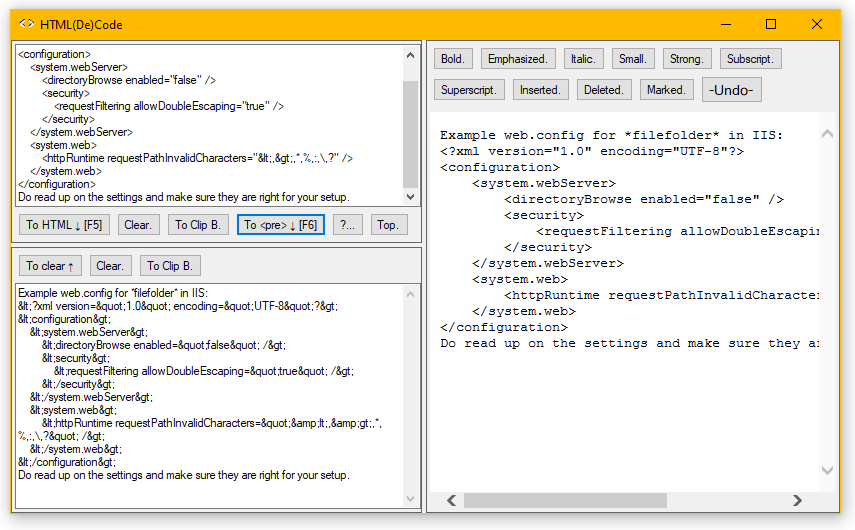
Task: Apply Deleted. formatting tag
Action: click(604, 90)
